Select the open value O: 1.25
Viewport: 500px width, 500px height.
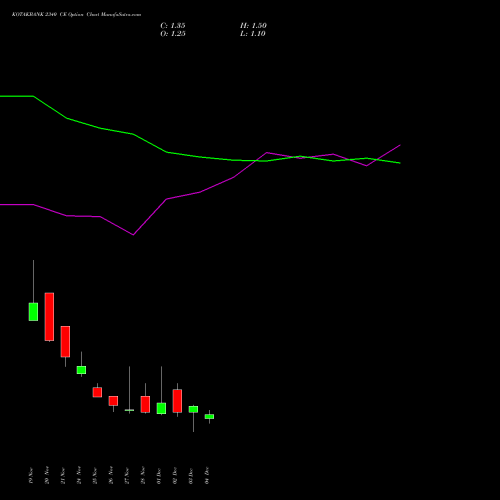173,34
